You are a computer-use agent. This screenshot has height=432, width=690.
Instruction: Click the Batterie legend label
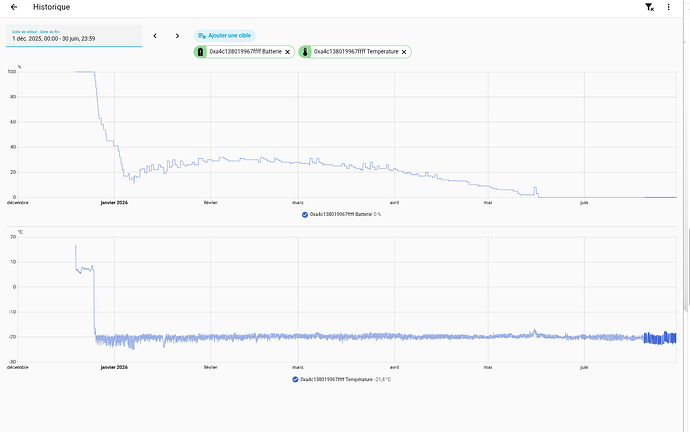pyautogui.click(x=345, y=215)
